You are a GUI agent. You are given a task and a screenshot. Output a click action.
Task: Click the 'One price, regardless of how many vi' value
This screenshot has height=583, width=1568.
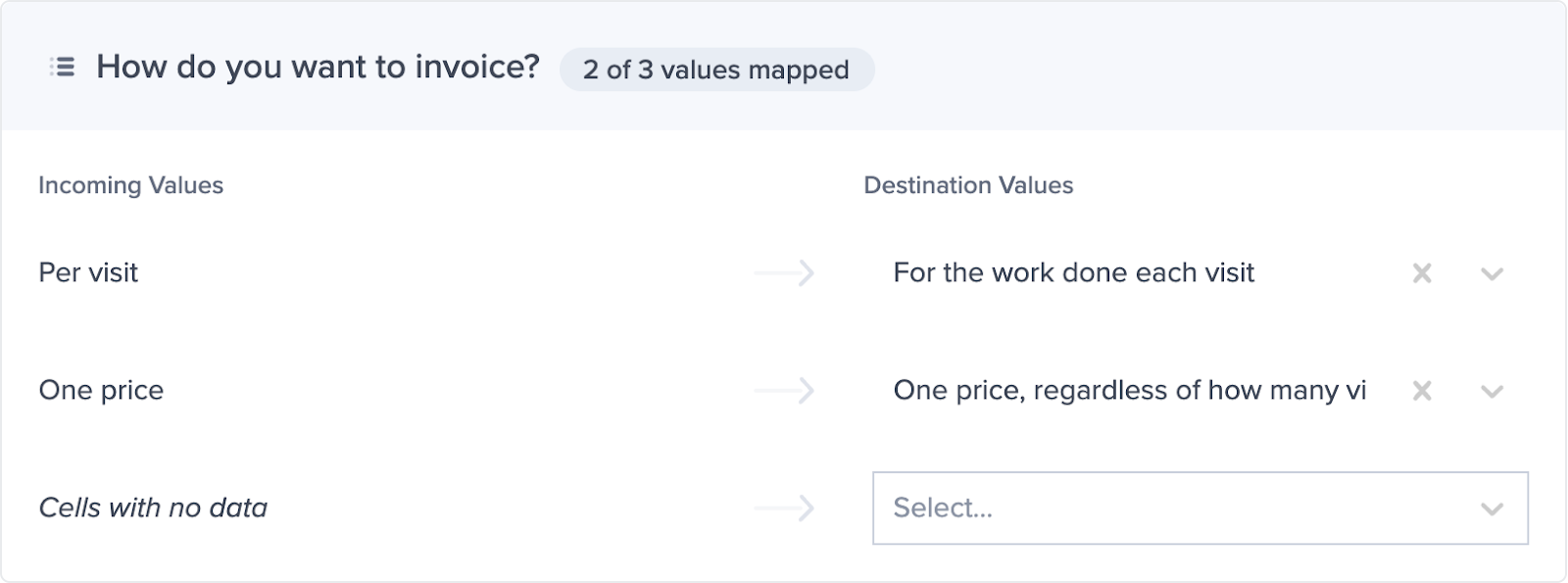point(1129,390)
